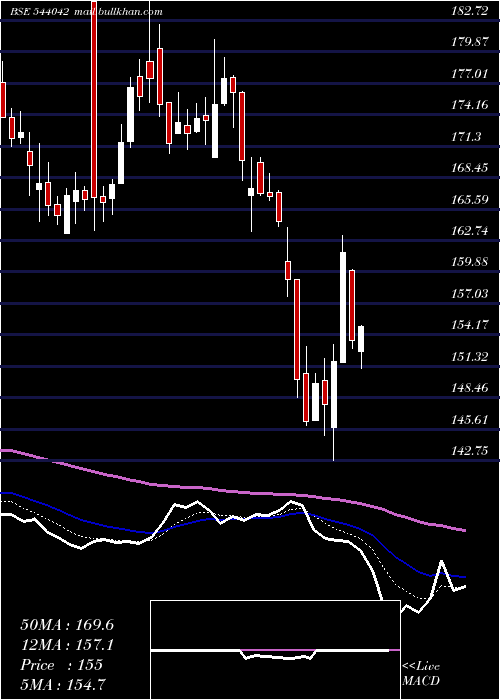Click the 142.75 price axis label

point(470,451)
